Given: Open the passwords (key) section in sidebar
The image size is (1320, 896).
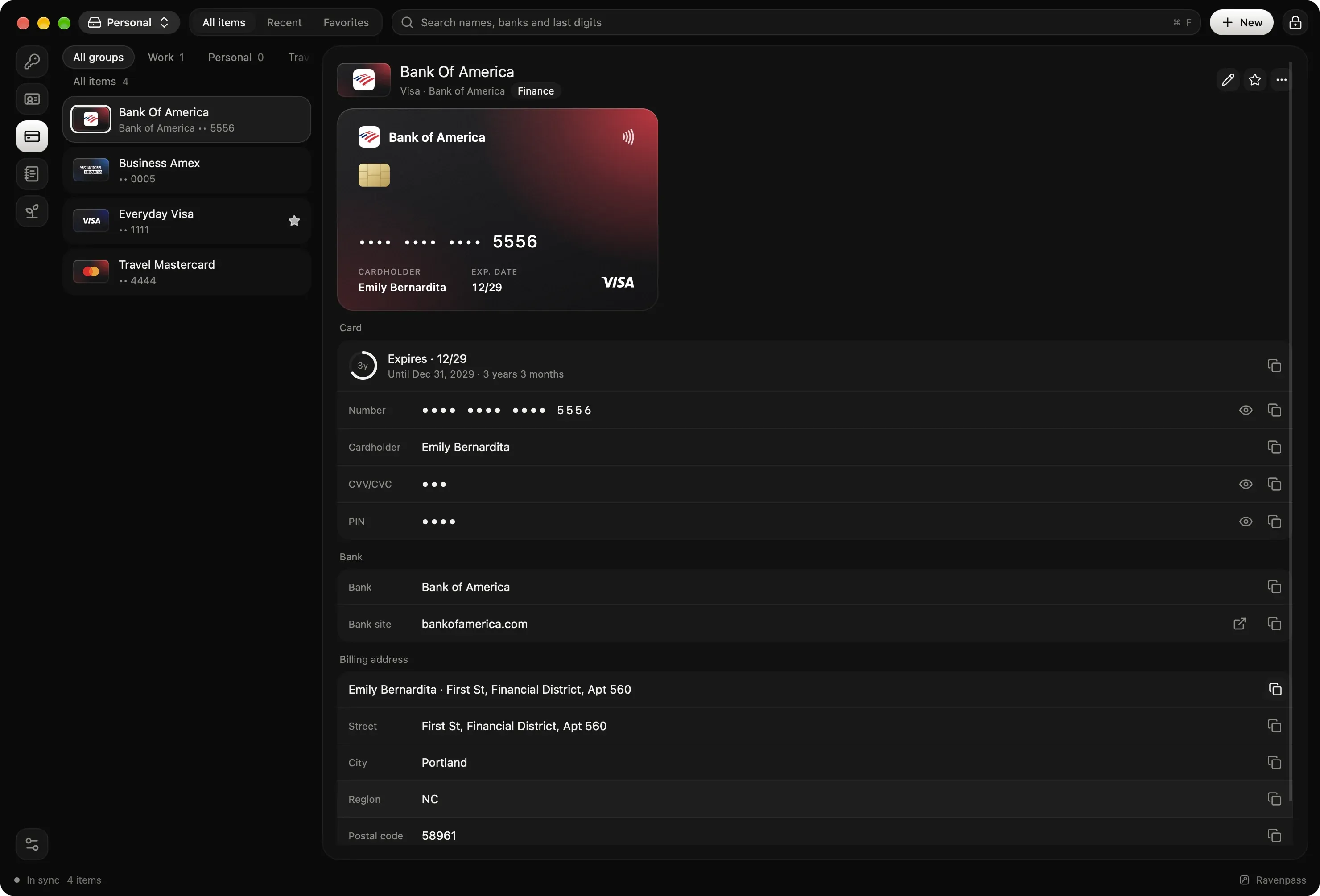Looking at the screenshot, I should (x=32, y=62).
